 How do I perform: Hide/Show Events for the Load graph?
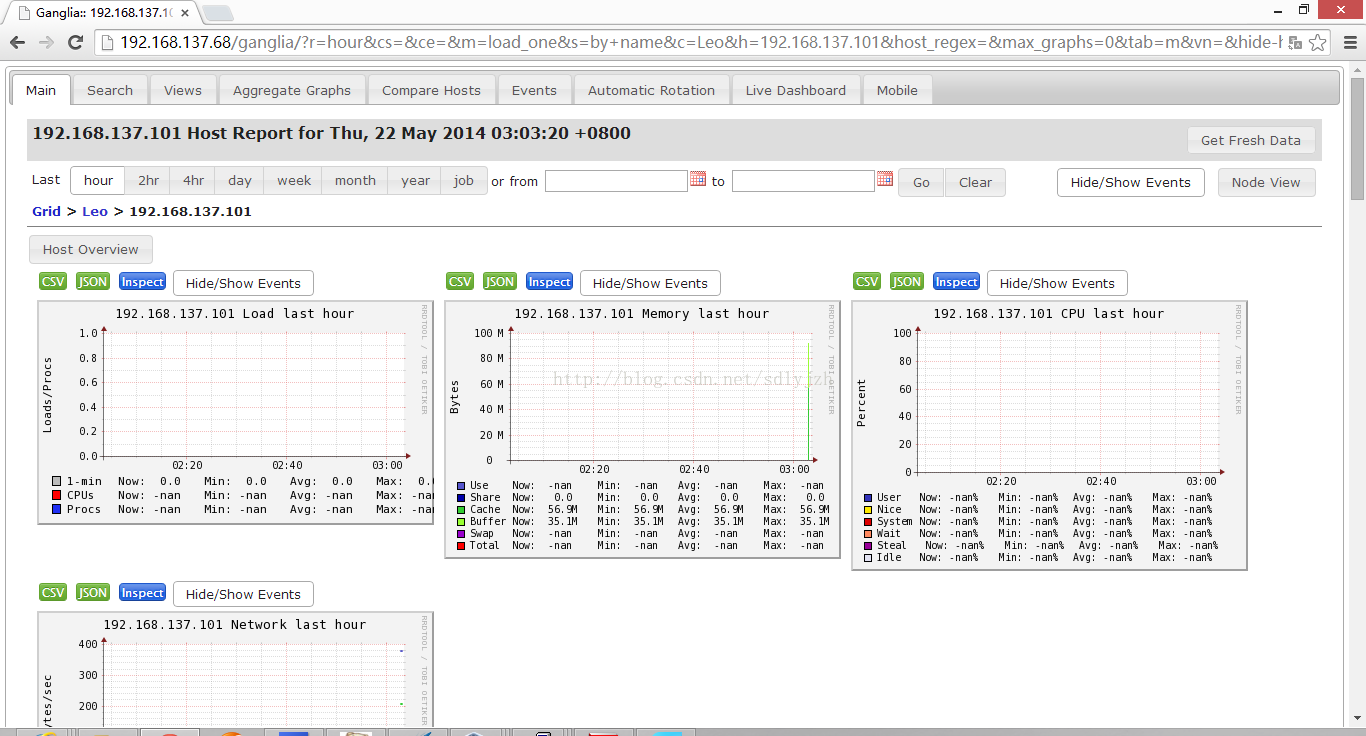click(243, 283)
